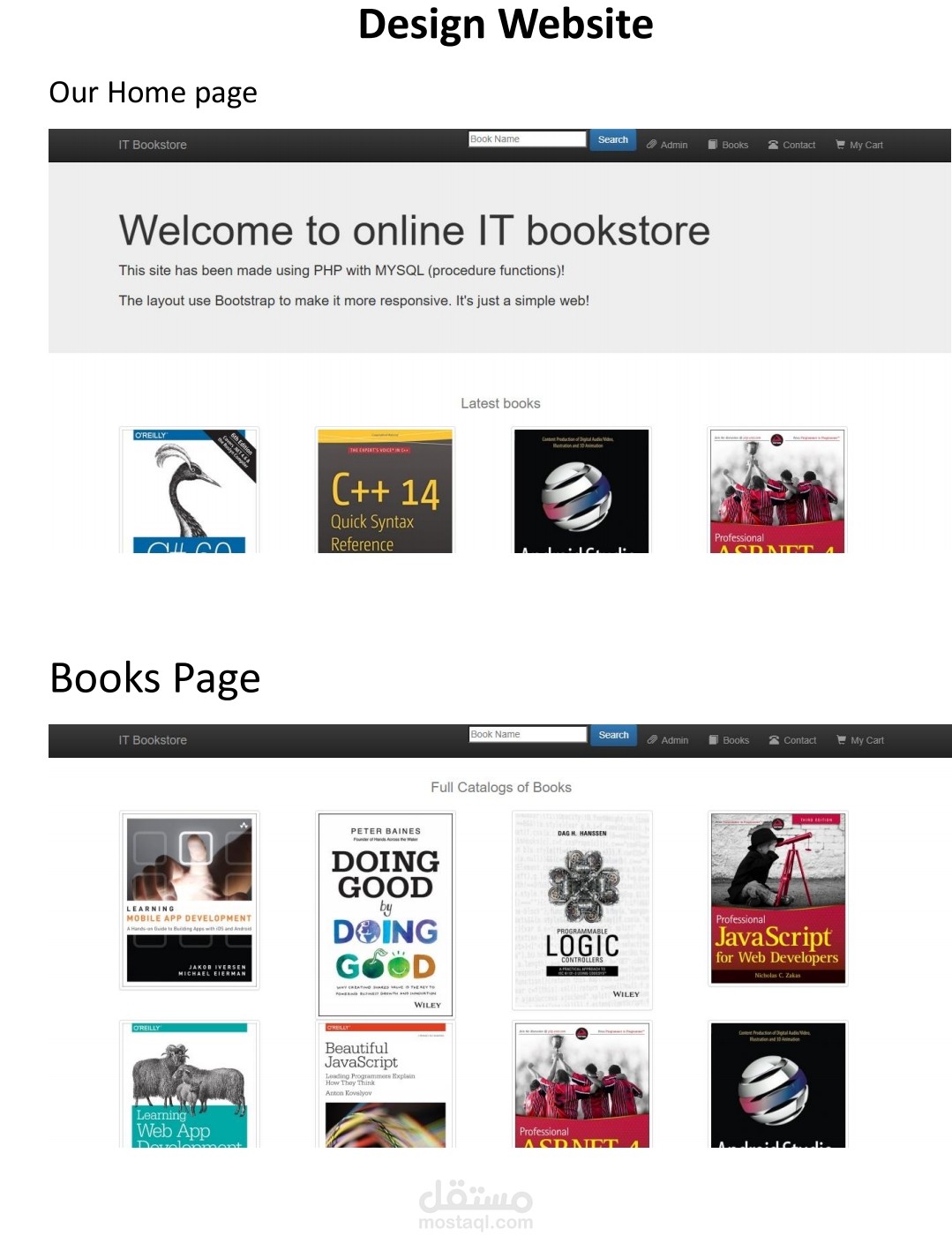Focus Book Name field in Books page navbar
The image size is (952, 1258).
528,735
